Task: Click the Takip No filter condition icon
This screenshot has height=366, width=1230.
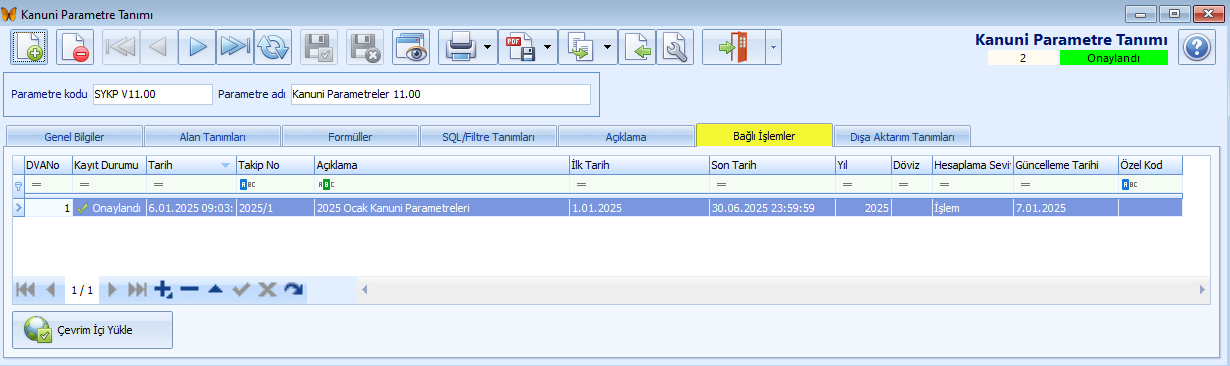Action: [x=247, y=185]
